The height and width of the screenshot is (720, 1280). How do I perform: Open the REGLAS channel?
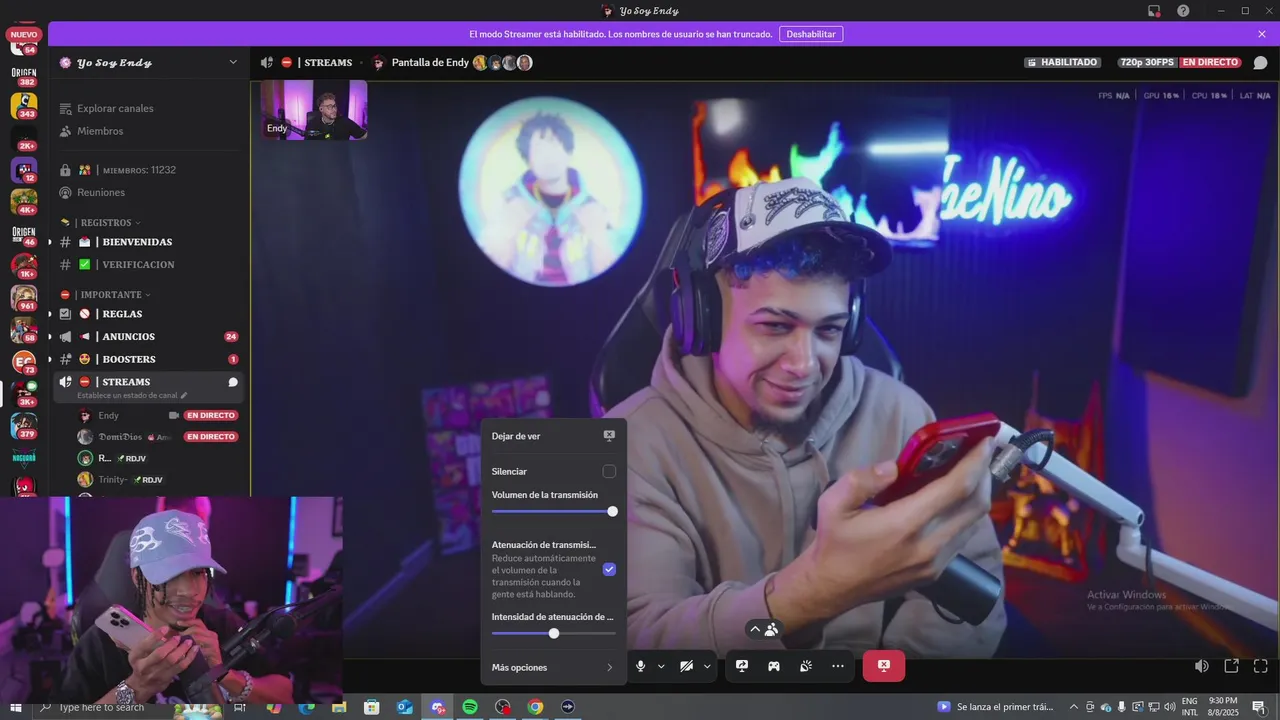click(x=148, y=314)
